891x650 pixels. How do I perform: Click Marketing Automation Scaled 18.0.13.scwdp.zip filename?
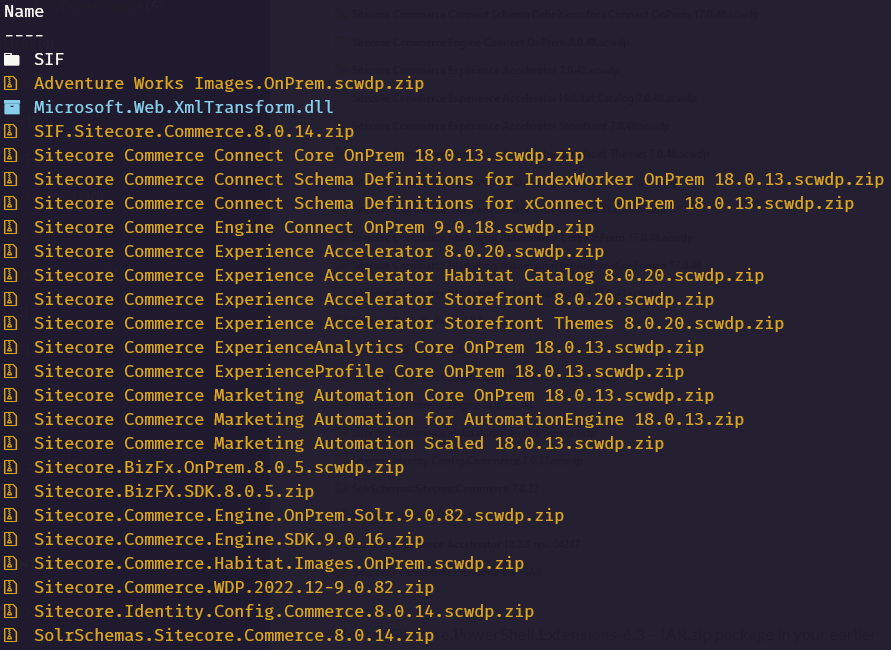349,443
